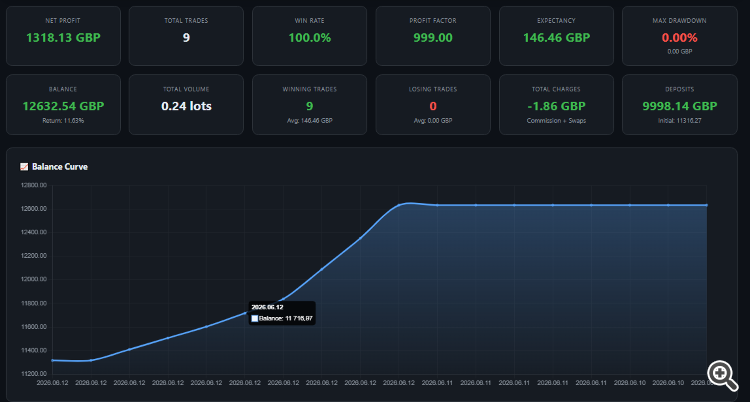Click the 12800.00 y-axis label
Viewport: 750px width, 402px height.
33,185
